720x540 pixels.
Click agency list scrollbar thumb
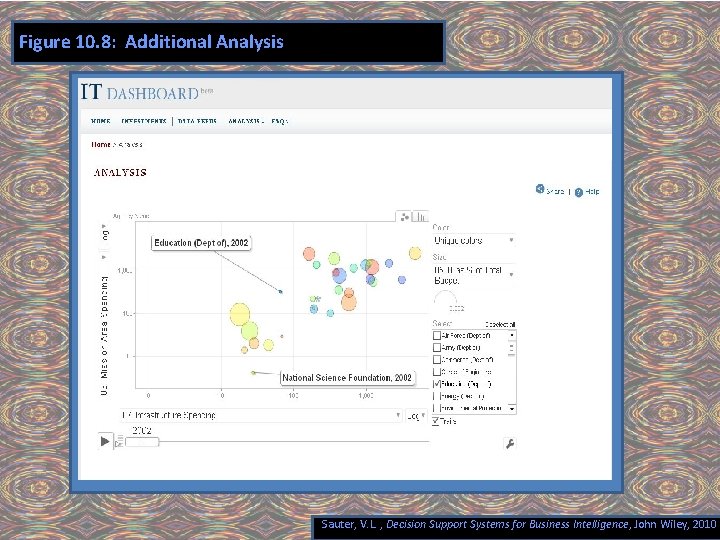point(512,349)
